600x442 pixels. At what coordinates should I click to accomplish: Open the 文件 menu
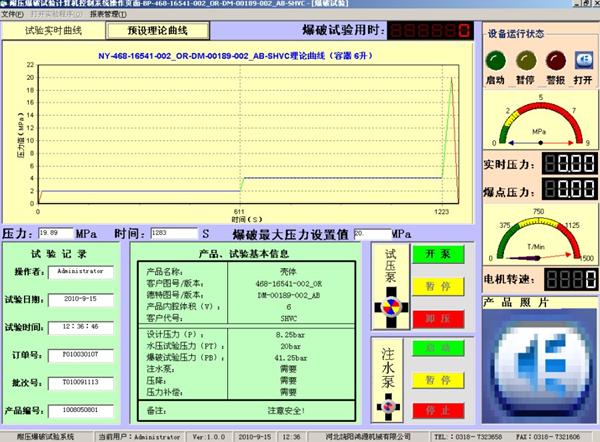pos(11,16)
